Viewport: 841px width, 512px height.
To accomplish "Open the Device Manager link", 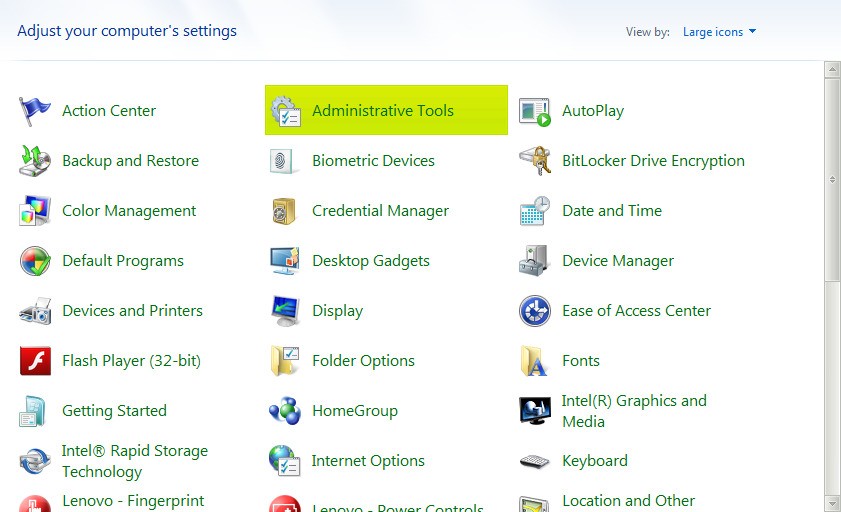I will (x=617, y=261).
